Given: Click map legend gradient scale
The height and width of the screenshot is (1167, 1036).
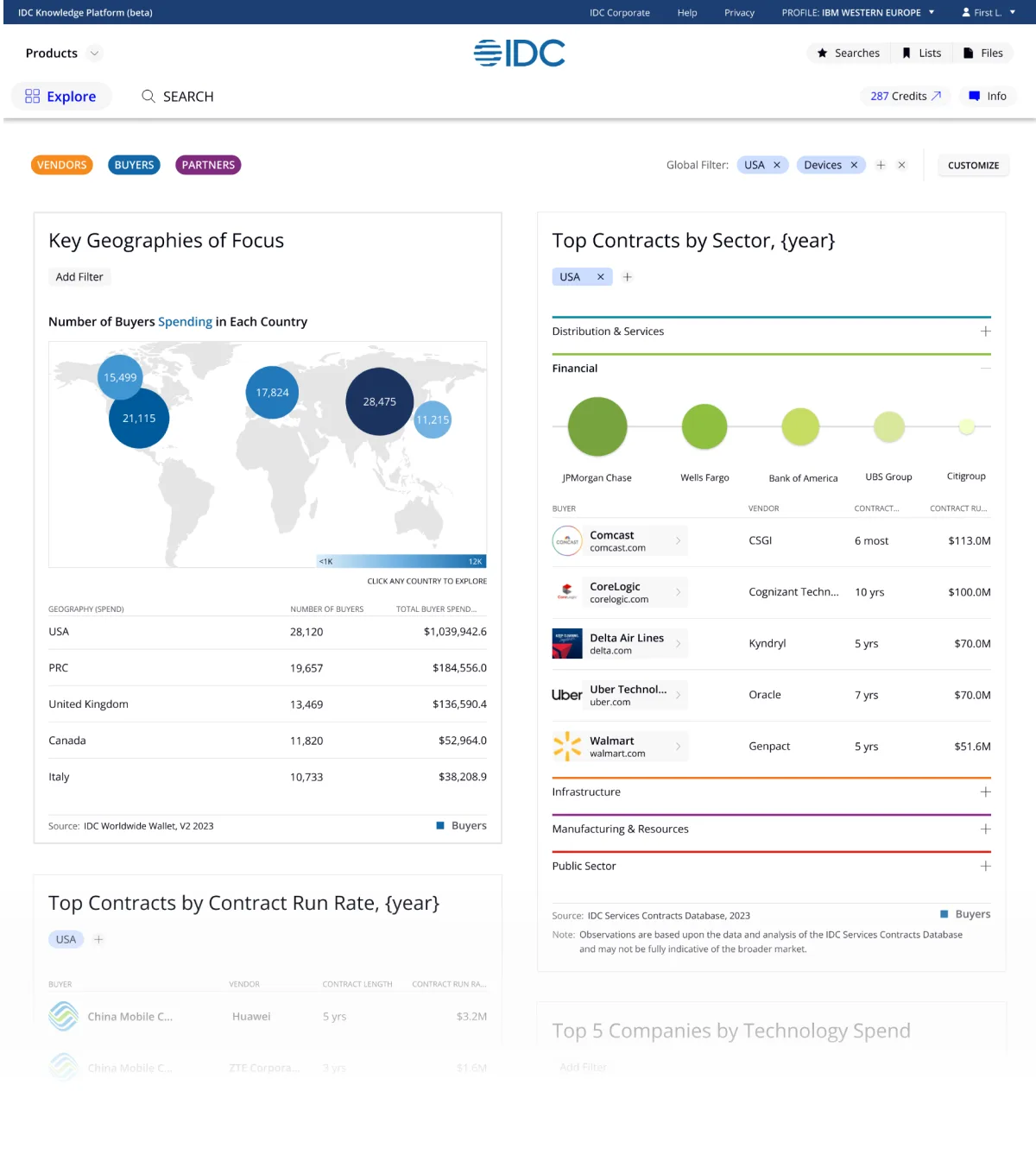Looking at the screenshot, I should (x=401, y=561).
